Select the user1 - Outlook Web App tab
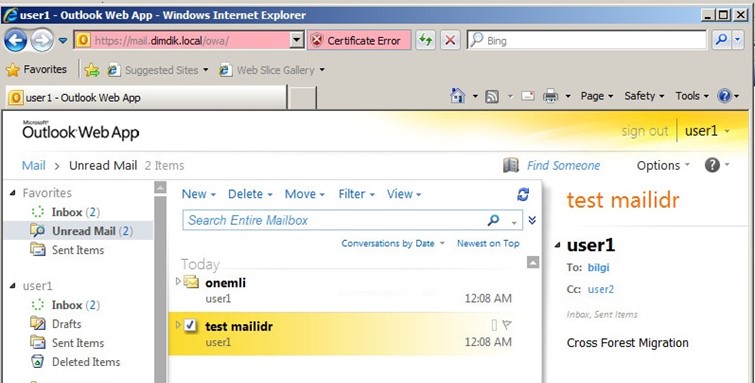The width and height of the screenshot is (755, 383). coord(146,98)
